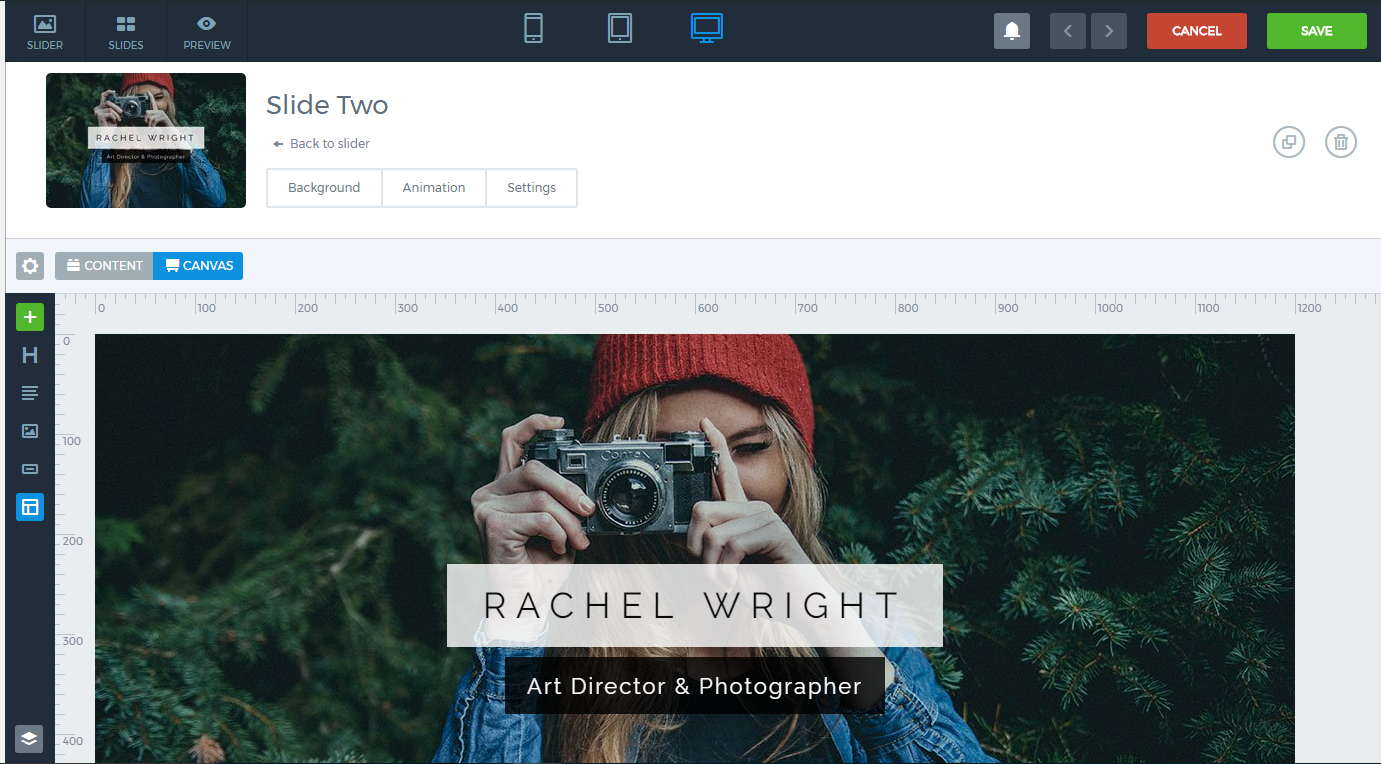Select the Text paragraph layer tool
The width and height of the screenshot is (1381, 764).
coord(30,393)
